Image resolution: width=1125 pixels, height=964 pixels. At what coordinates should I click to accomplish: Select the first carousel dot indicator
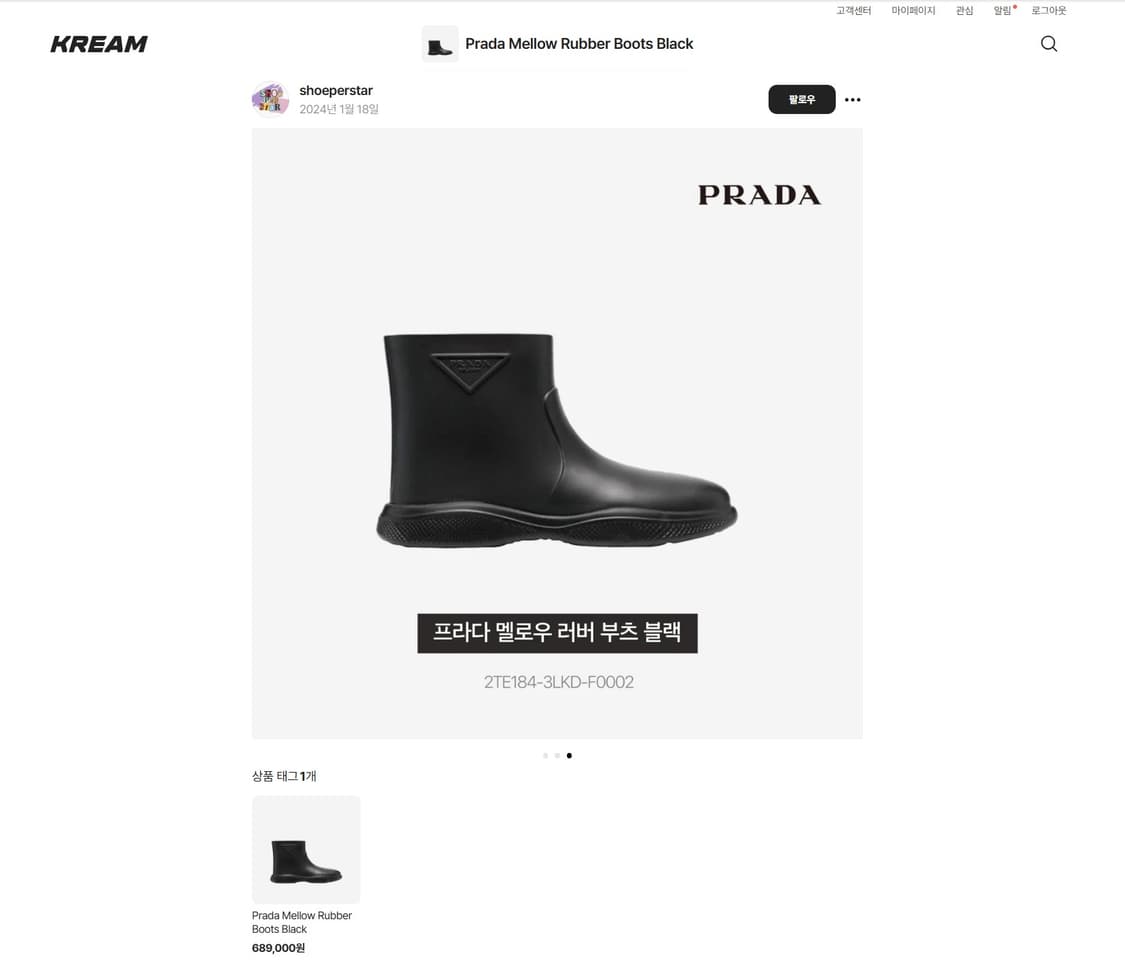tap(545, 755)
